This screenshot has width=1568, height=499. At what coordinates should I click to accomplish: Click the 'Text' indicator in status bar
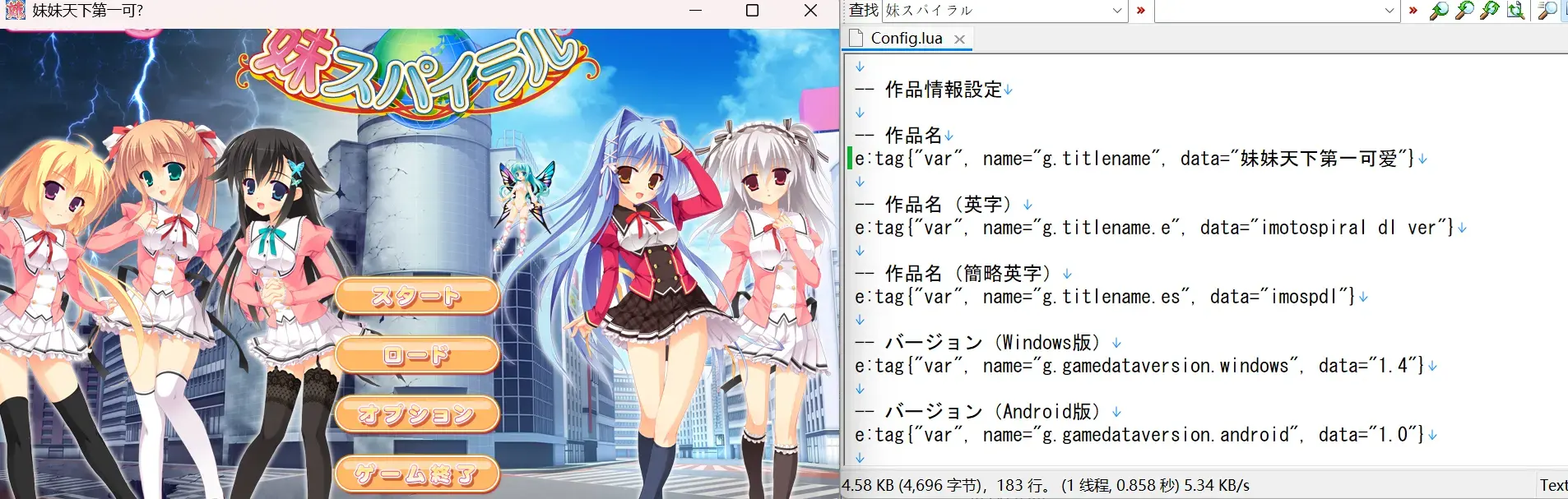1553,486
